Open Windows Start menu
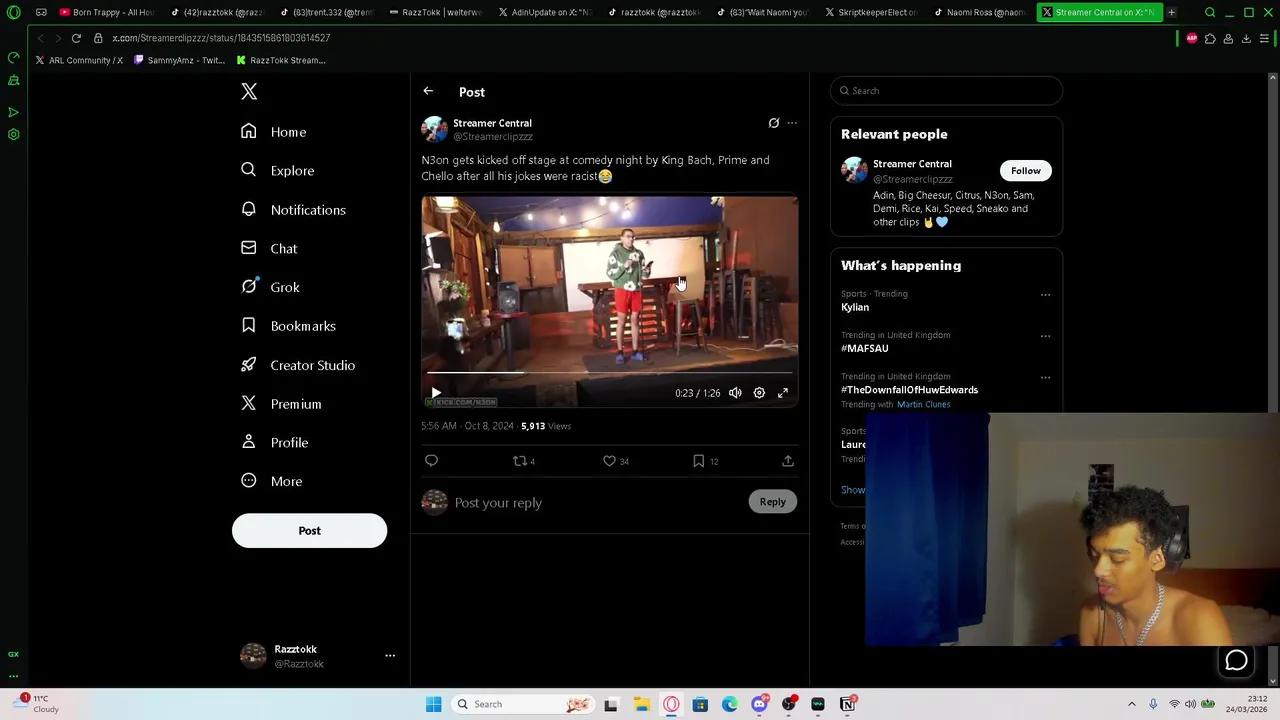The image size is (1280, 720). pos(433,704)
